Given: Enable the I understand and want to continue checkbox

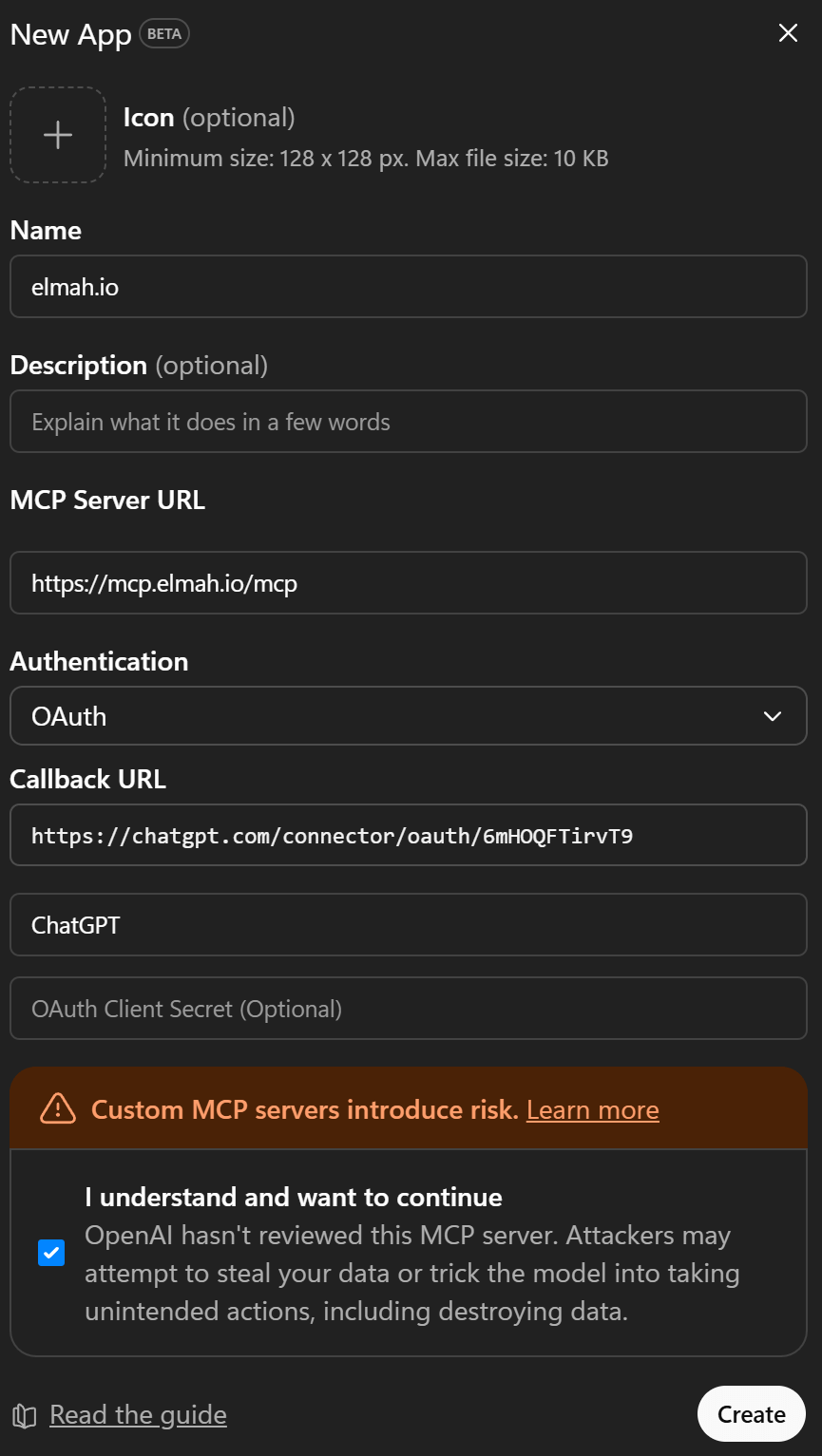Looking at the screenshot, I should pyautogui.click(x=50, y=1253).
